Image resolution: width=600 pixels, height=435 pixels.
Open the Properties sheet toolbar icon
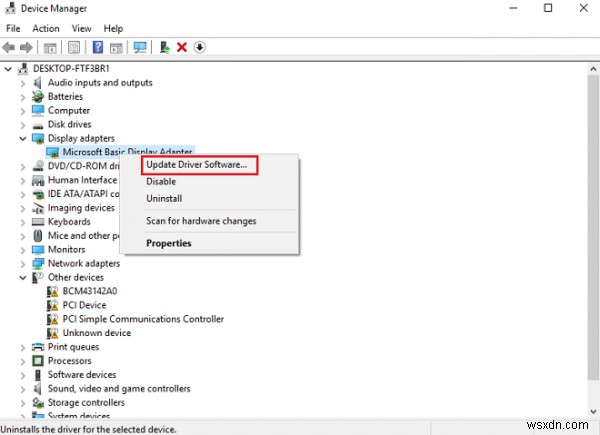tap(74, 47)
